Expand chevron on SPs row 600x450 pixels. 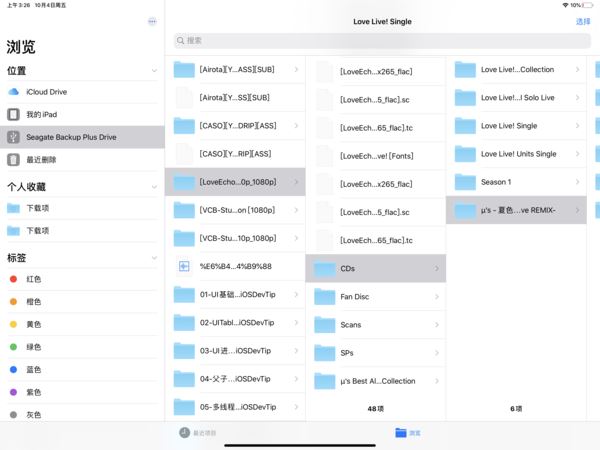coord(437,353)
